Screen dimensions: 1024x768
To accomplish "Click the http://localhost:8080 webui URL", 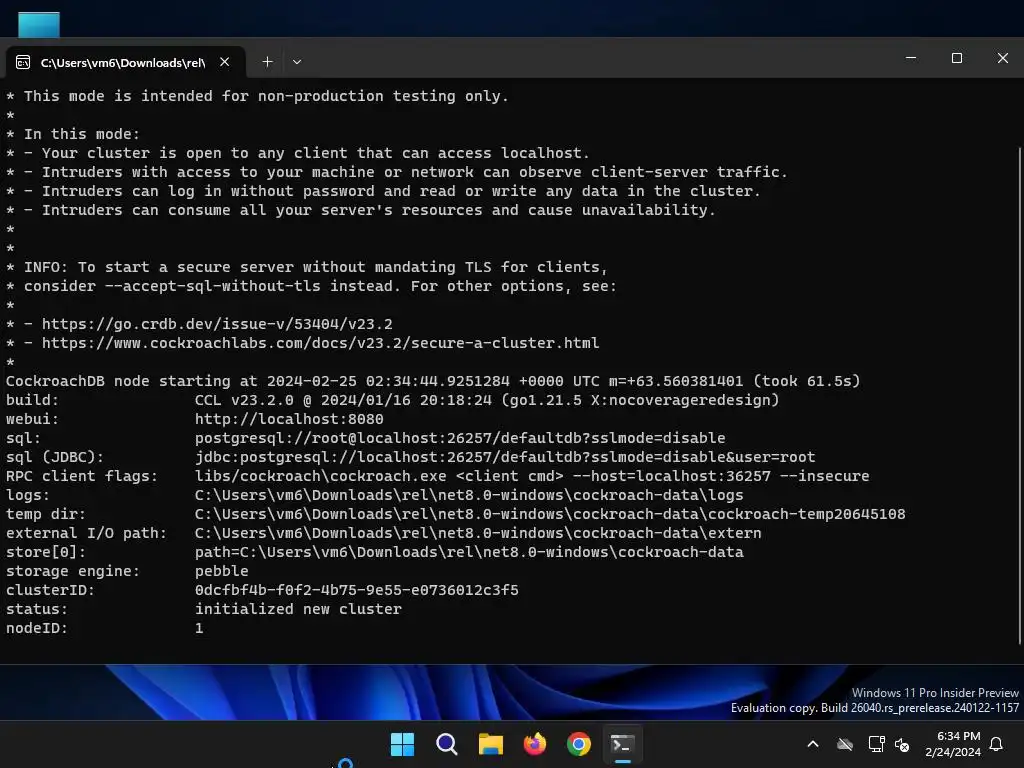I will [289, 419].
